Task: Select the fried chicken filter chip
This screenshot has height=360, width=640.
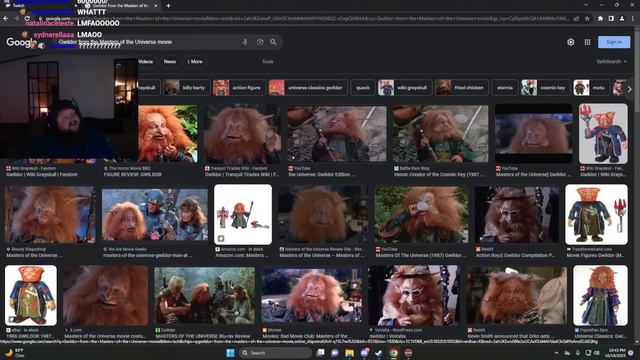Action: pos(461,88)
